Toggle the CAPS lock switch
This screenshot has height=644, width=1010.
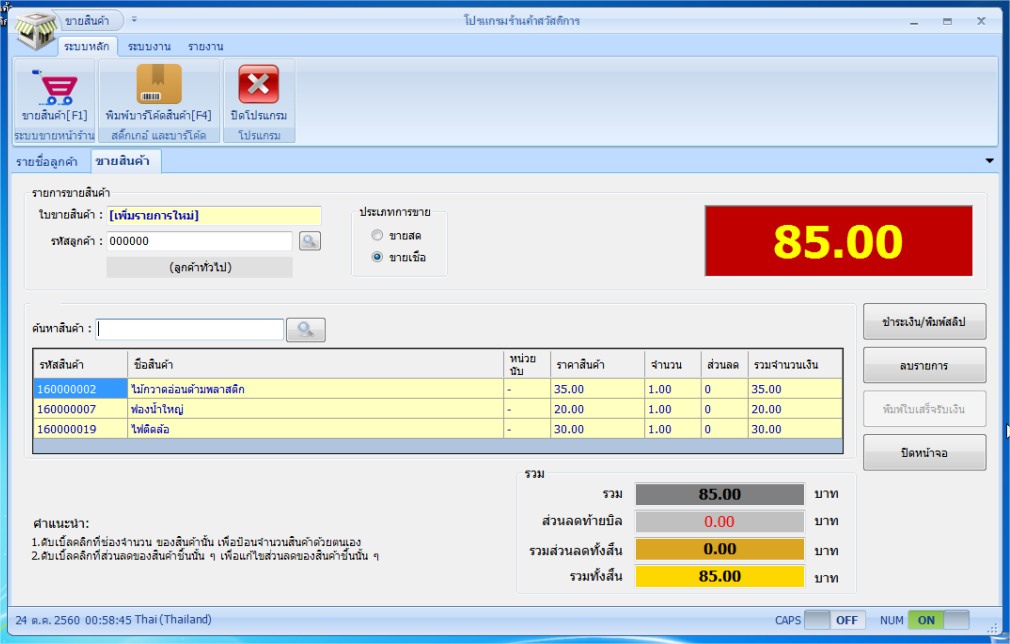click(x=834, y=620)
